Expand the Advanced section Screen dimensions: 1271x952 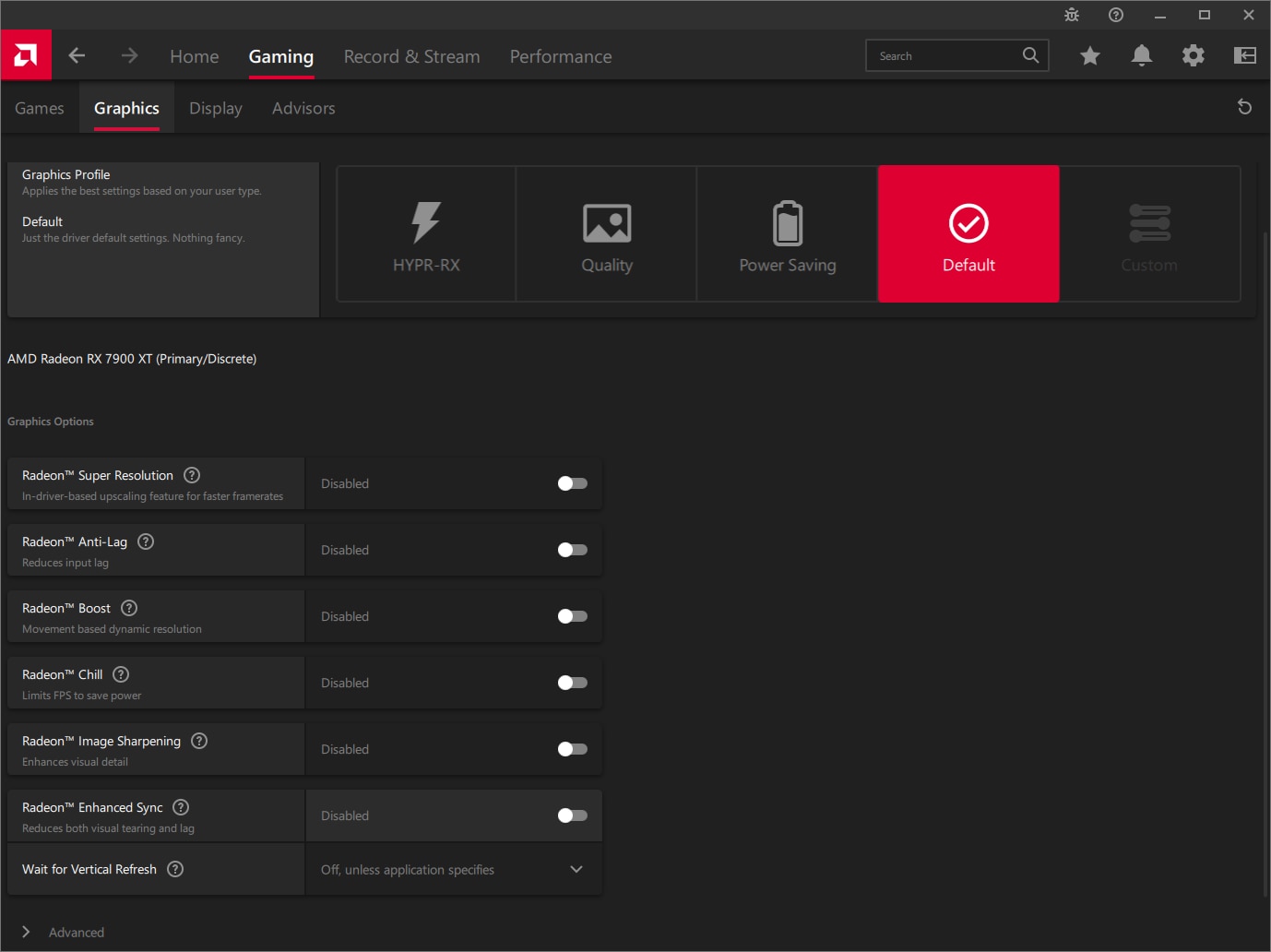point(63,932)
